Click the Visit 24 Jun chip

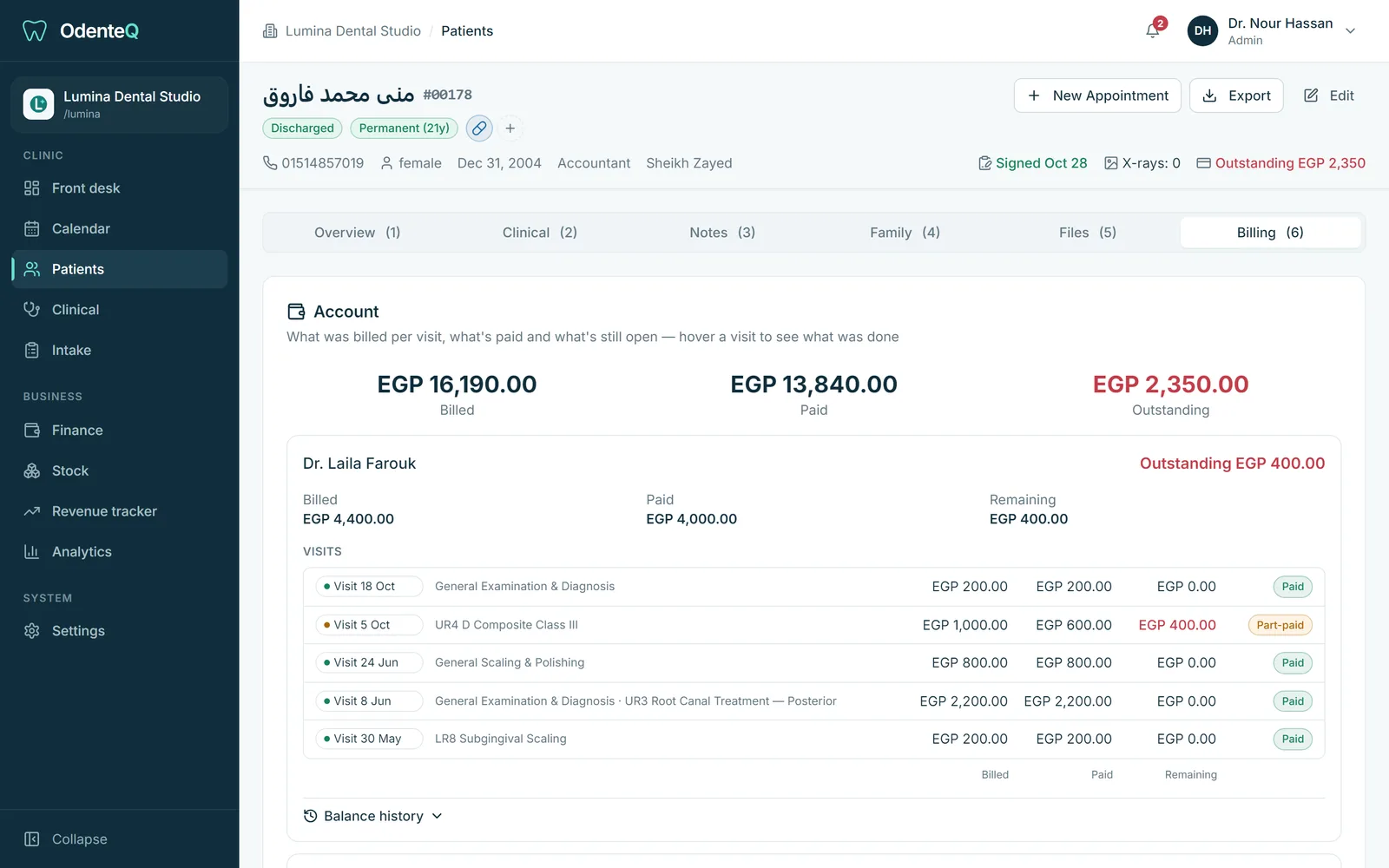(369, 662)
